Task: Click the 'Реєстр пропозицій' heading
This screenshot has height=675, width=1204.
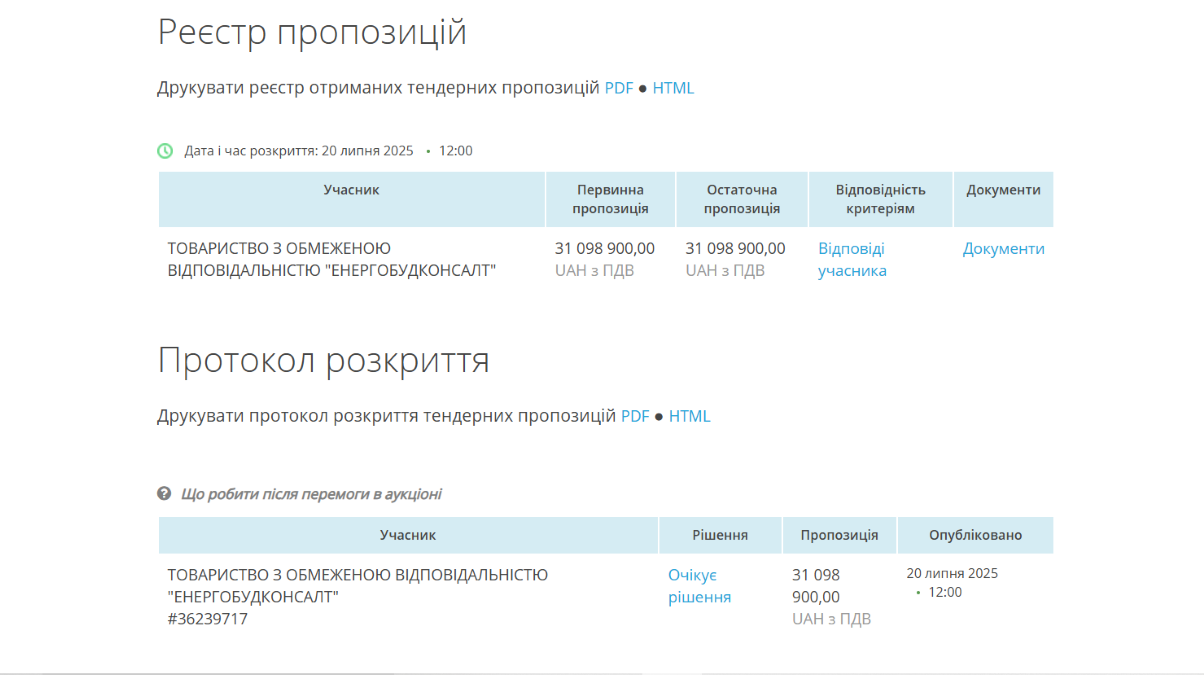Action: (312, 32)
